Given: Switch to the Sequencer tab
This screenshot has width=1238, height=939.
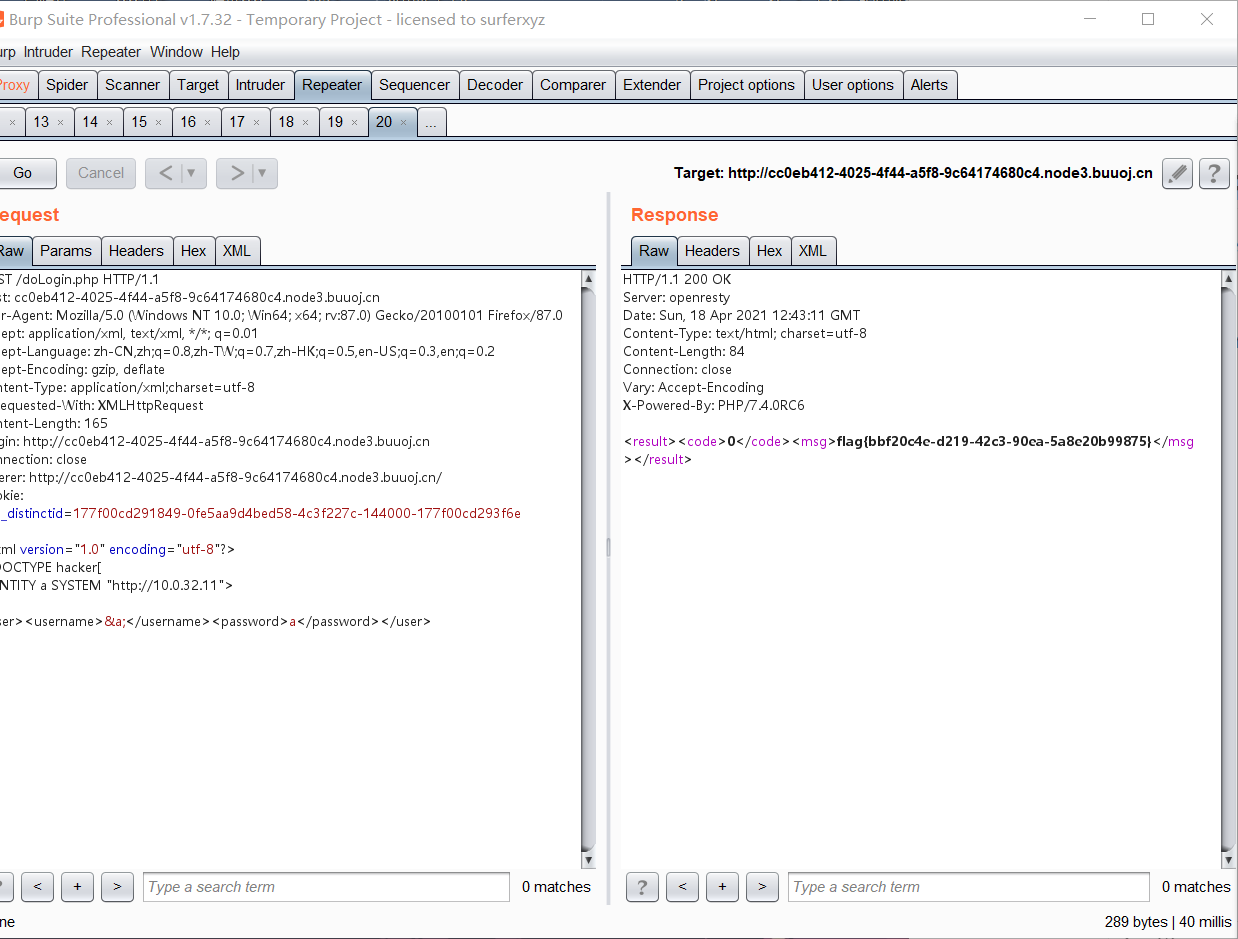Looking at the screenshot, I should pos(415,85).
